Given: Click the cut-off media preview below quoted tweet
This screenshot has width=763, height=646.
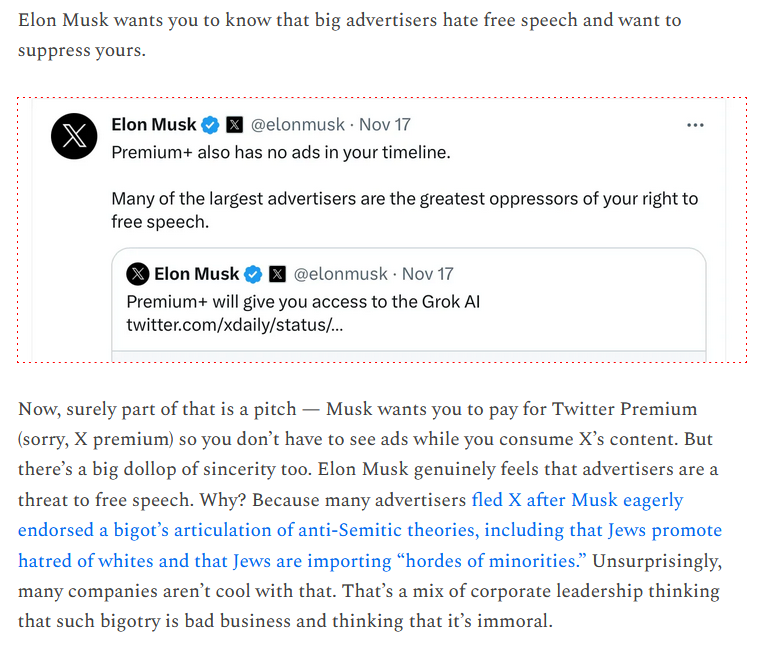Looking at the screenshot, I should tap(410, 355).
